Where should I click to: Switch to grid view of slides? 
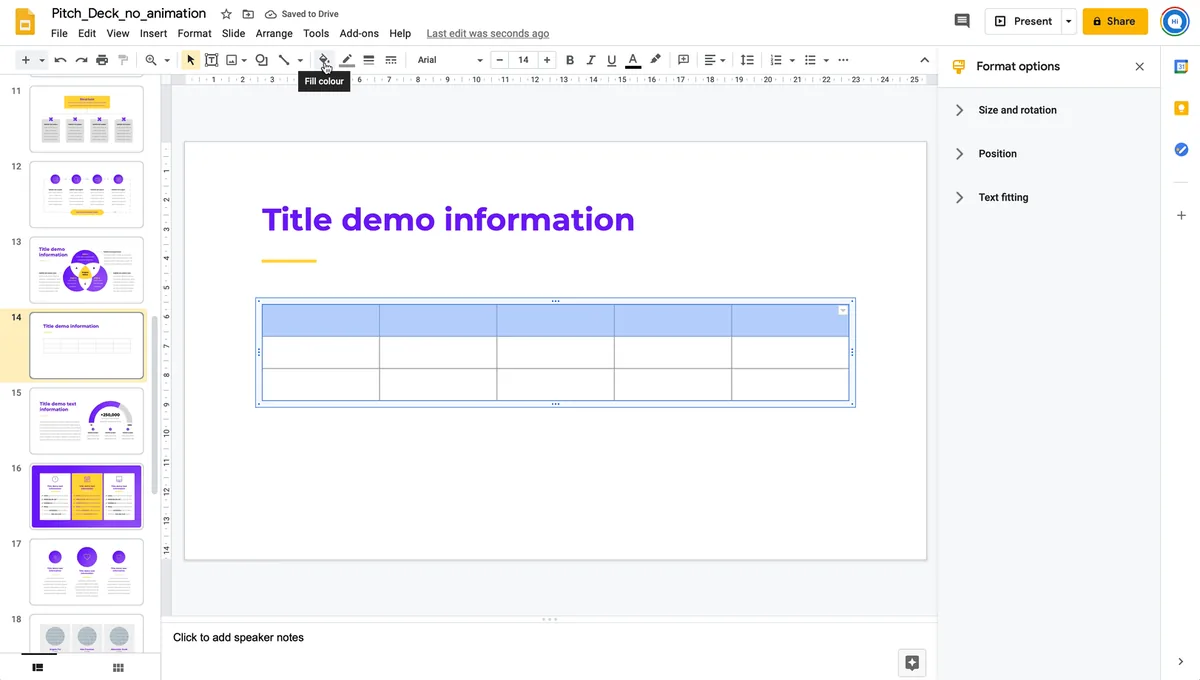[x=118, y=667]
